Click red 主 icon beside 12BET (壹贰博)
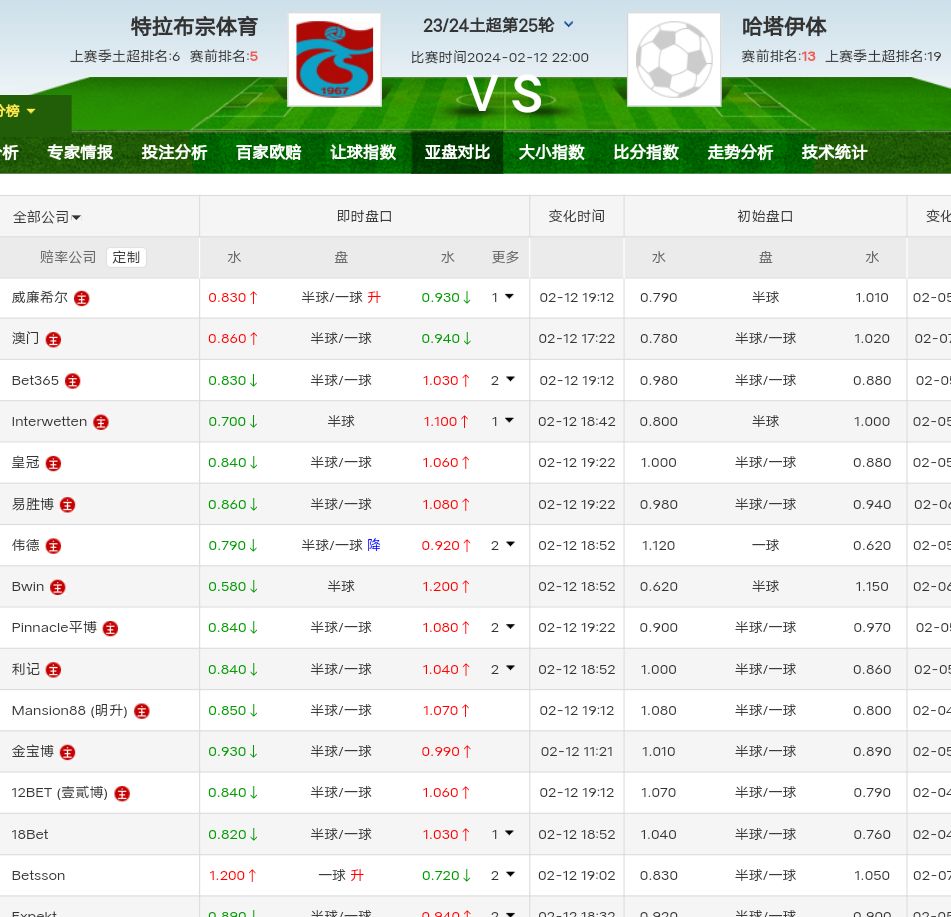Screen dimensions: 951x917 pyautogui.click(x=122, y=793)
